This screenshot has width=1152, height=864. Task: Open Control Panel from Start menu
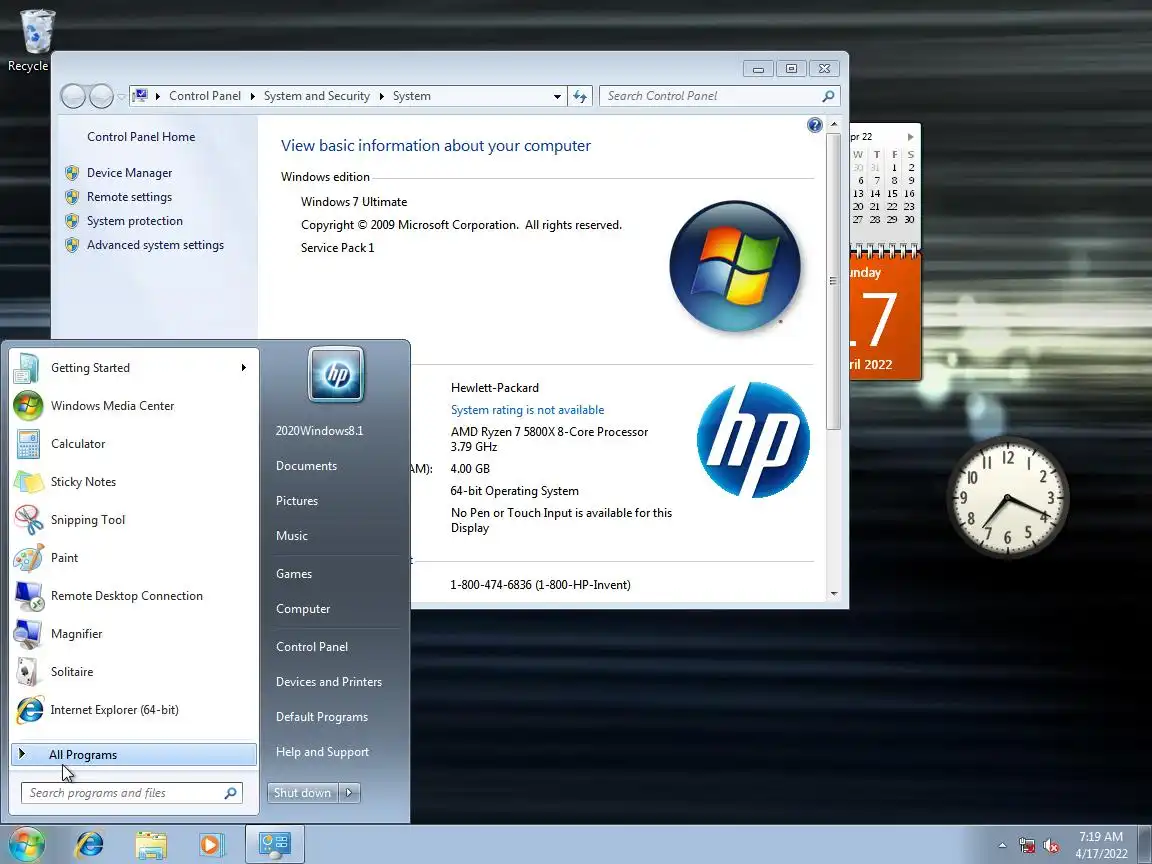(312, 647)
